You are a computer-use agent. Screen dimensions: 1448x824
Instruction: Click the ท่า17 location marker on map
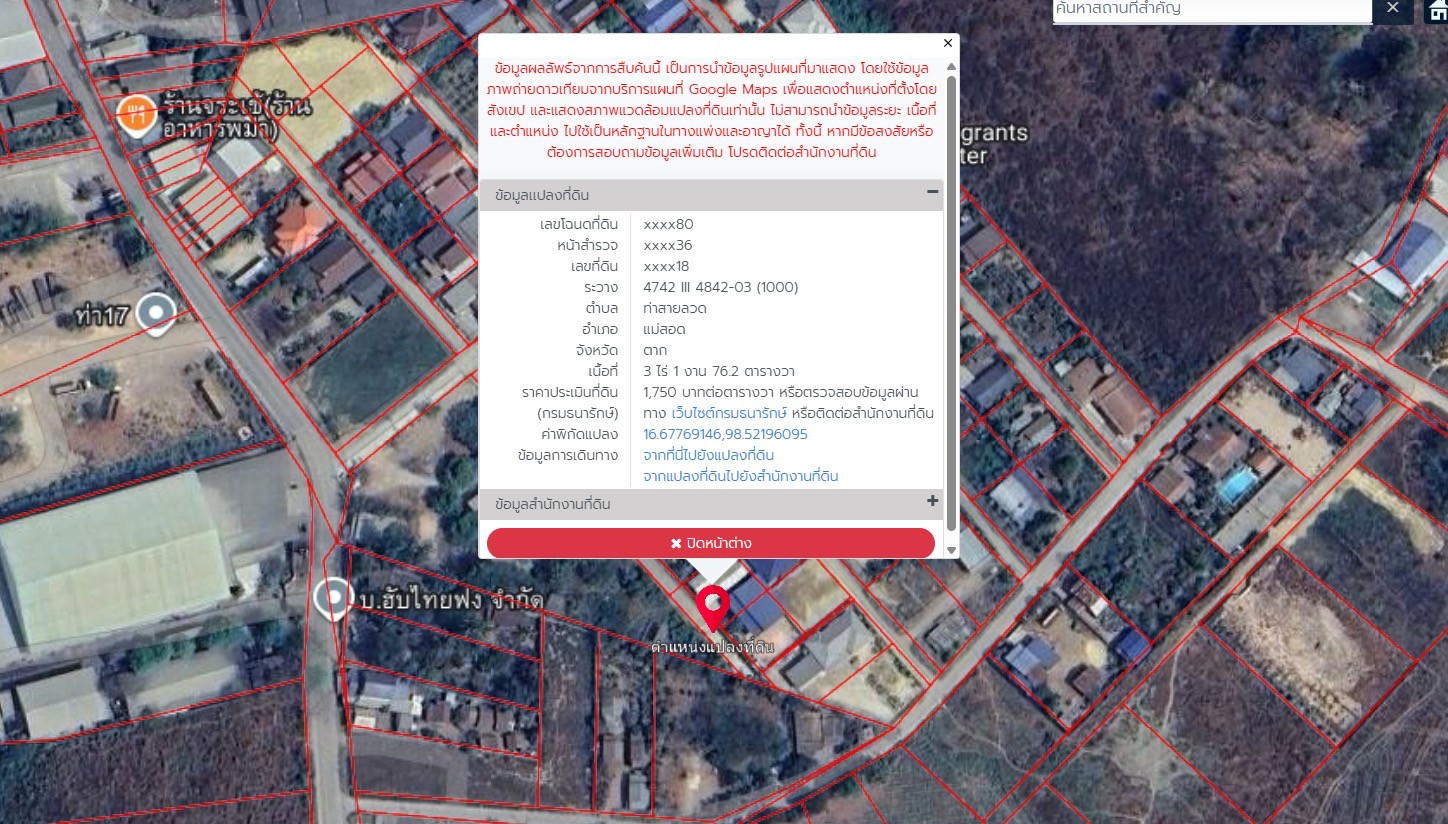155,314
